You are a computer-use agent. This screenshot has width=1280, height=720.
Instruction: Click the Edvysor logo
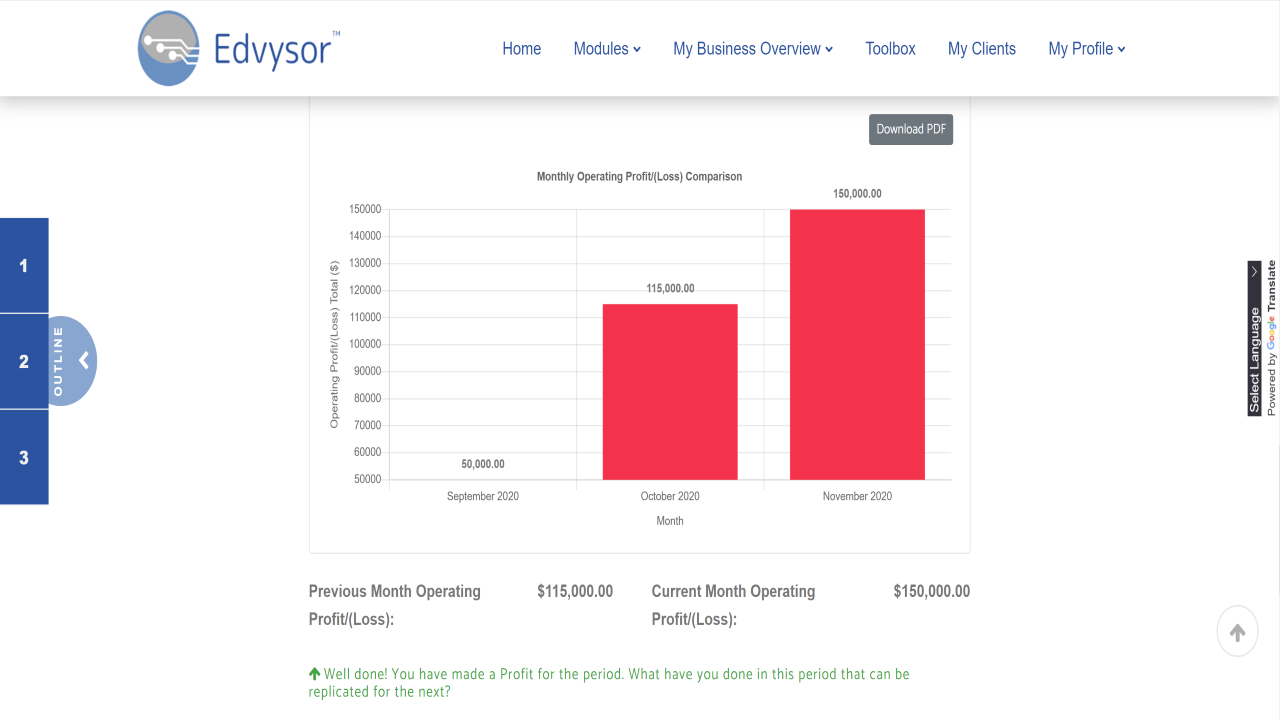240,48
